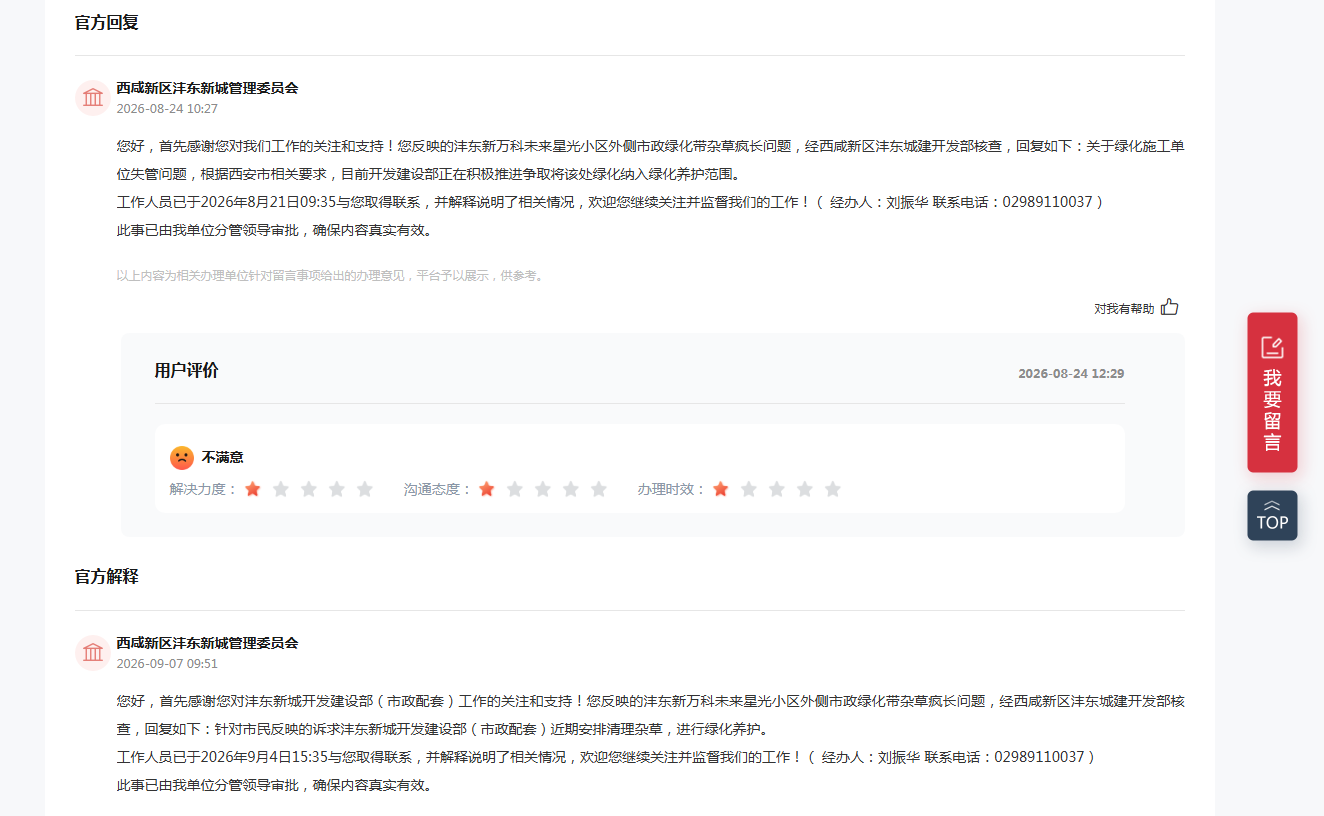Click first star of 沟通态度 rating

[487, 489]
